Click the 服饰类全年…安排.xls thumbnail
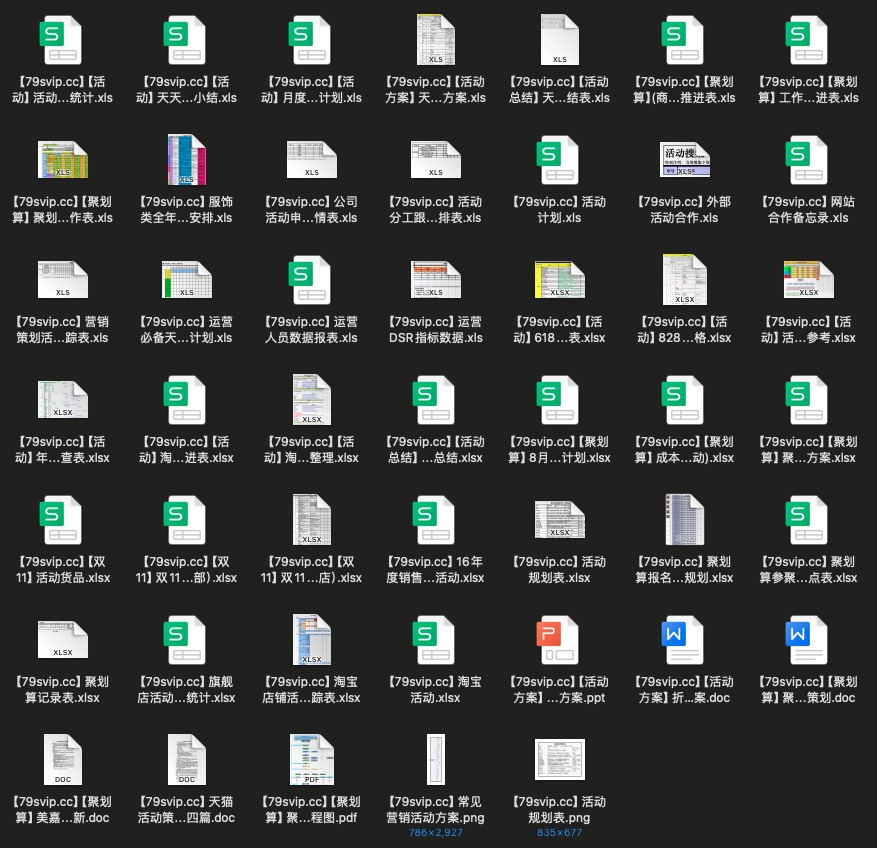 186,160
